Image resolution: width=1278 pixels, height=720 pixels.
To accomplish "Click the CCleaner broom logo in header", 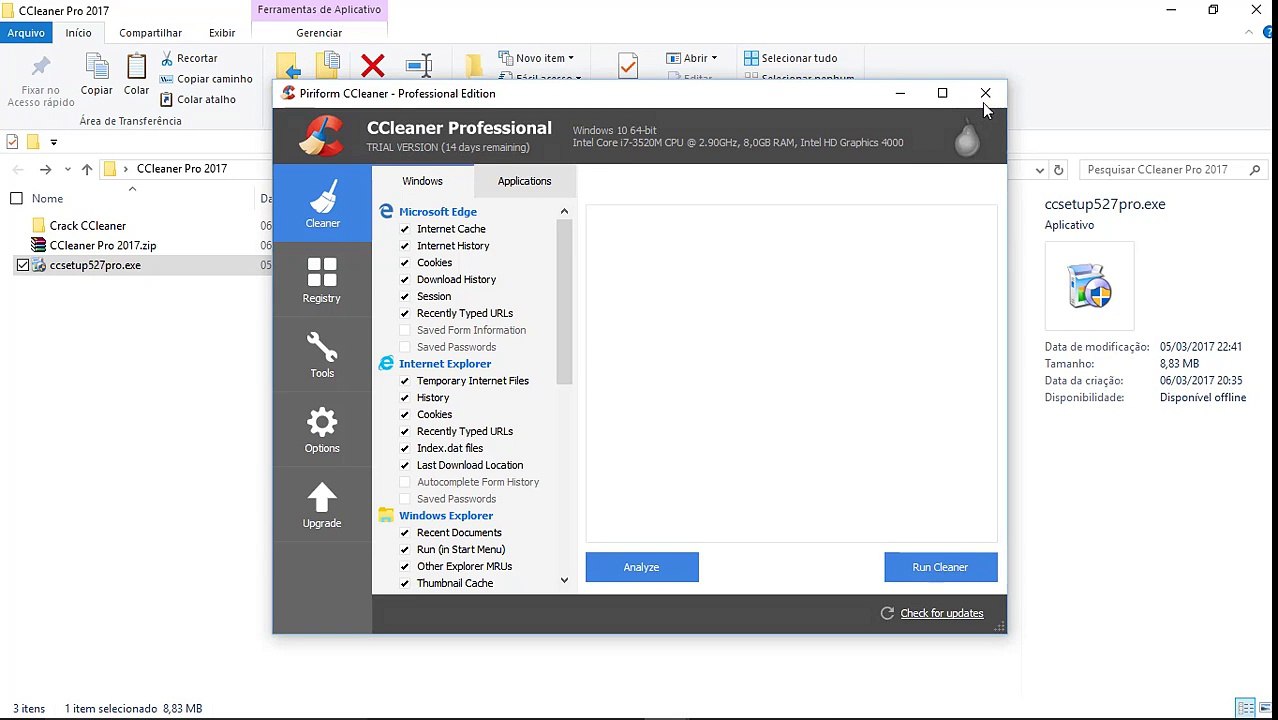I will [x=321, y=136].
